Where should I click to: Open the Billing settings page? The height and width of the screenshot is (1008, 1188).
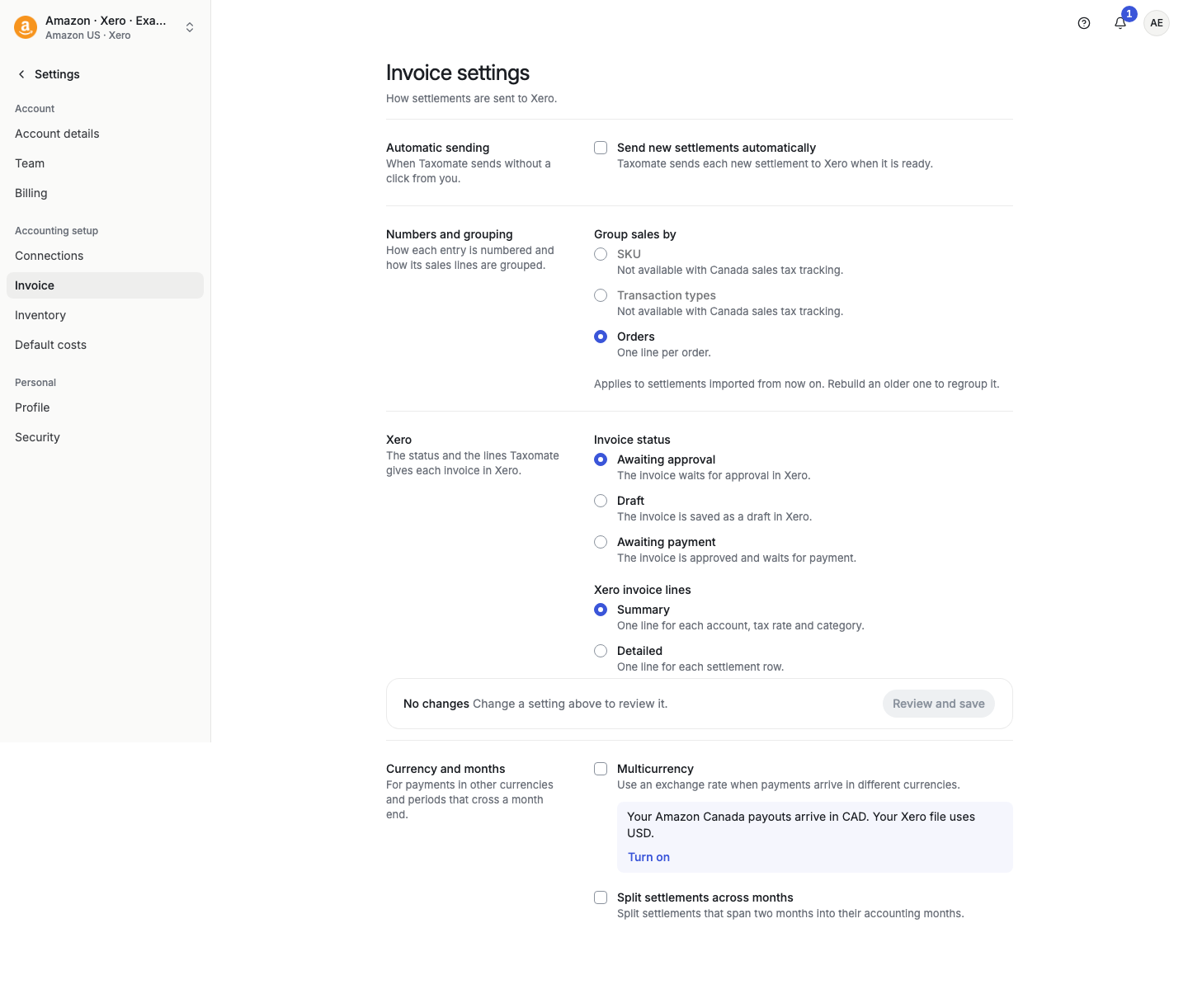(105, 193)
